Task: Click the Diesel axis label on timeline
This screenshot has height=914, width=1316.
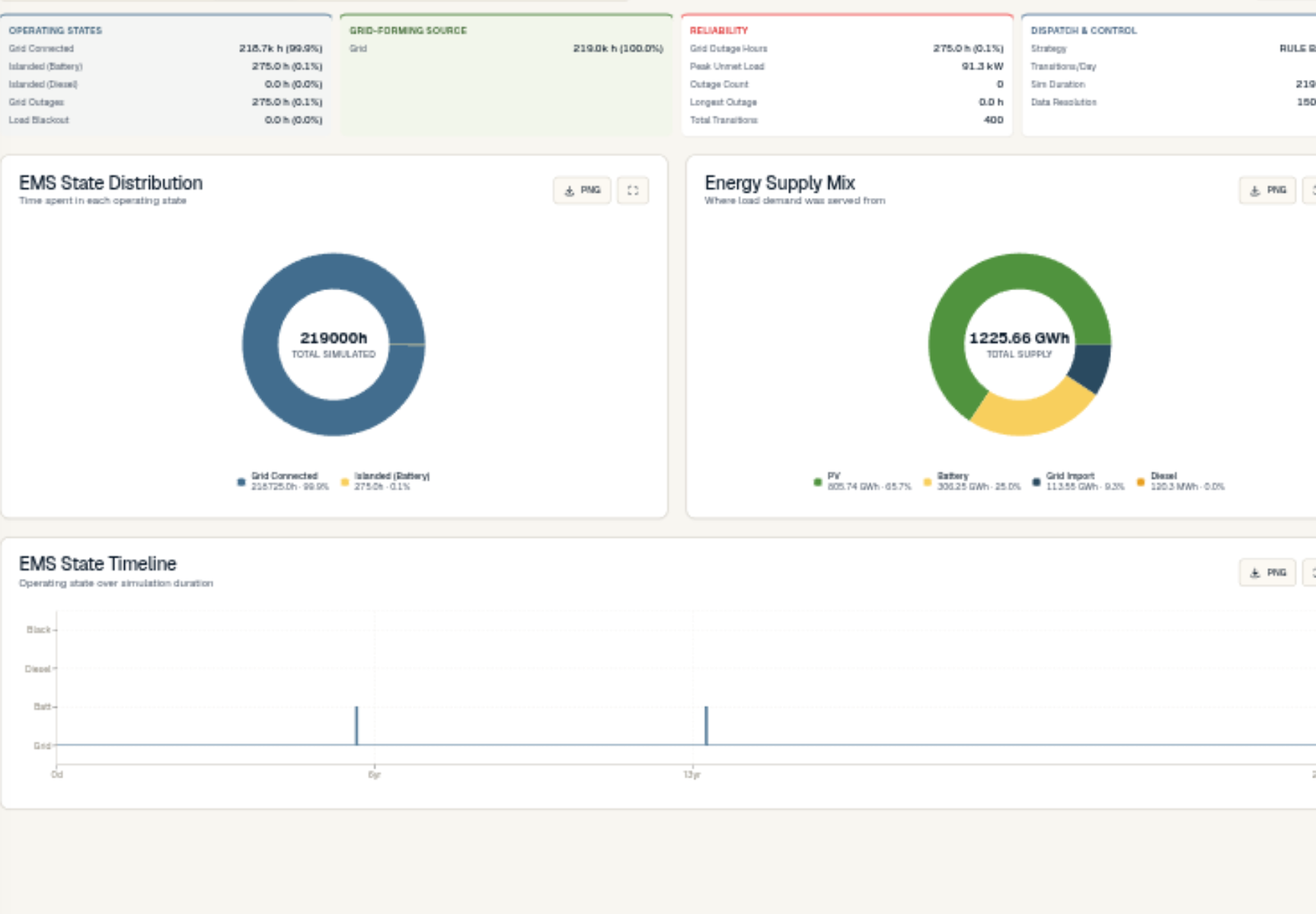Action: tap(37, 670)
